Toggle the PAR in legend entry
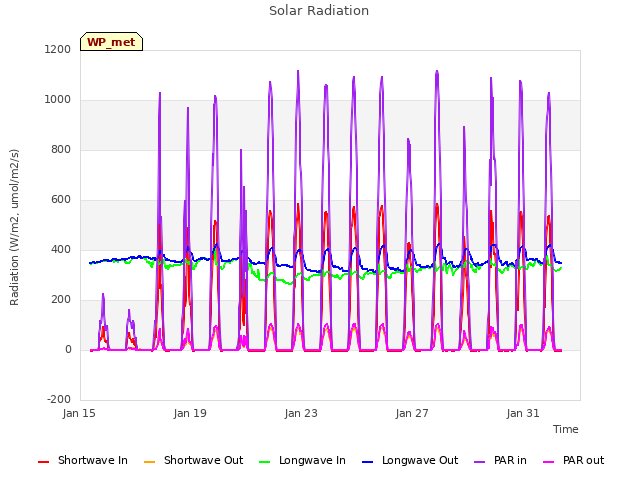 coord(500,460)
